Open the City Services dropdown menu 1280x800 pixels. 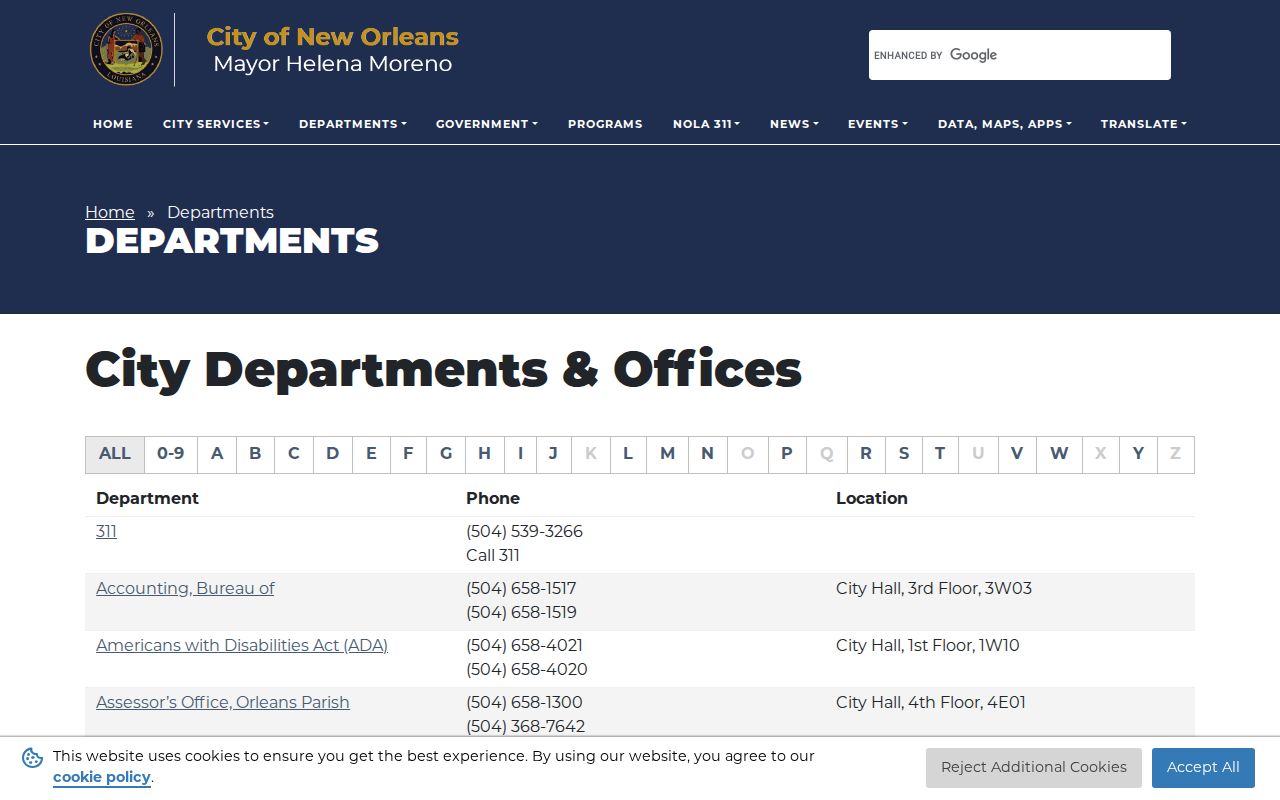[216, 124]
